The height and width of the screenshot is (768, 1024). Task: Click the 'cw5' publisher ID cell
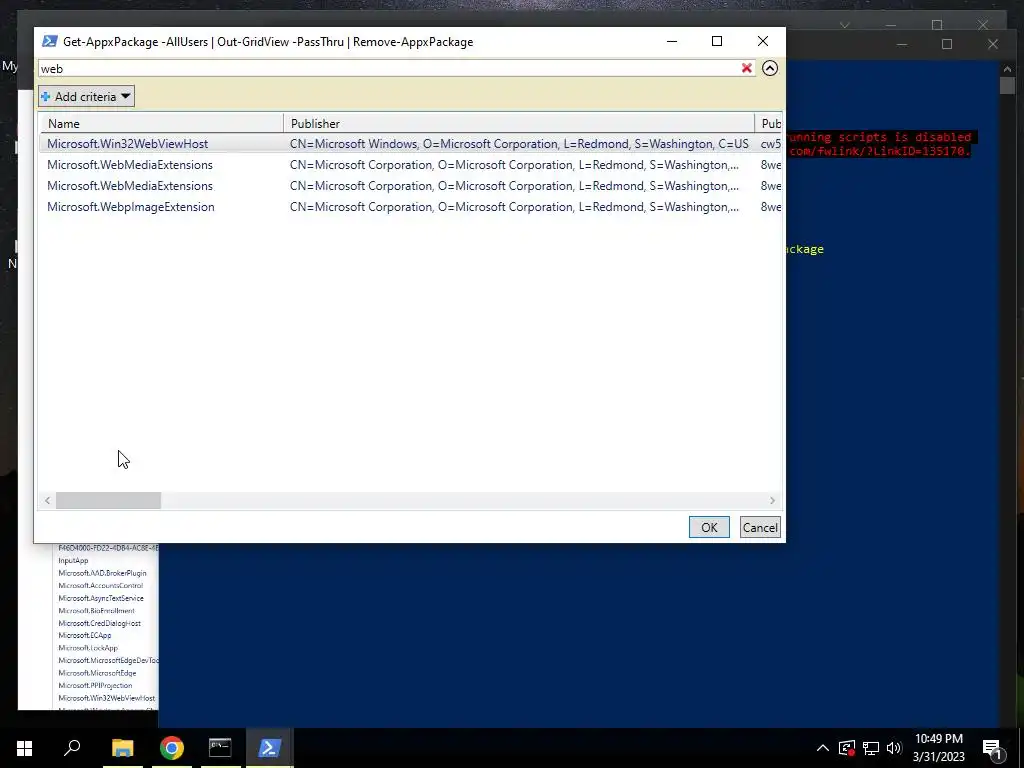pos(770,144)
